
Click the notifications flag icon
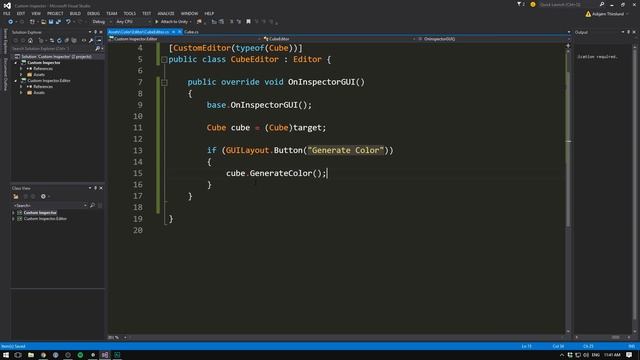tap(519, 4)
